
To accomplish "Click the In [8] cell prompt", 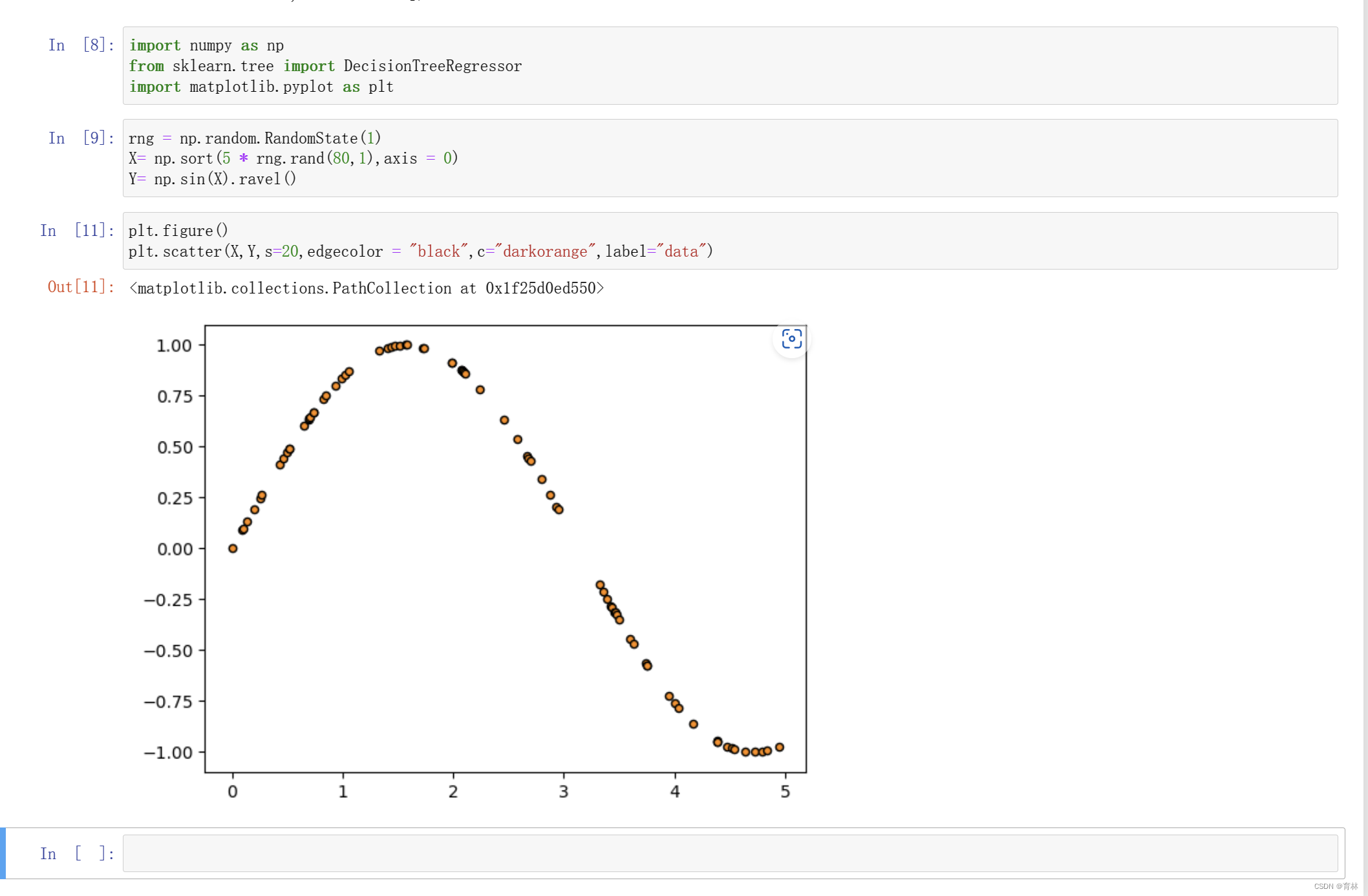I will point(81,45).
